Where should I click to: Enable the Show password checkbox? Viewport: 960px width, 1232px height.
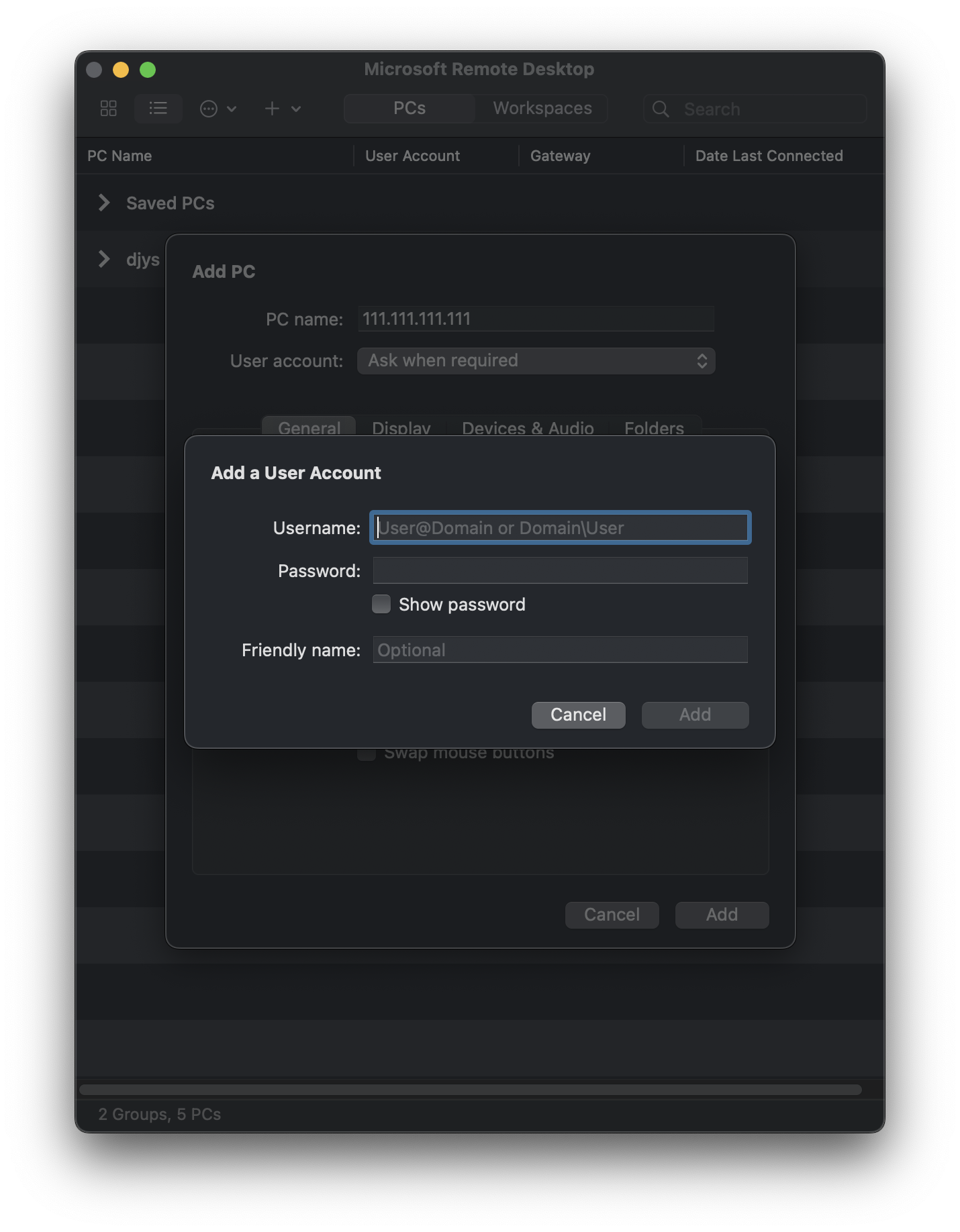pyautogui.click(x=381, y=604)
